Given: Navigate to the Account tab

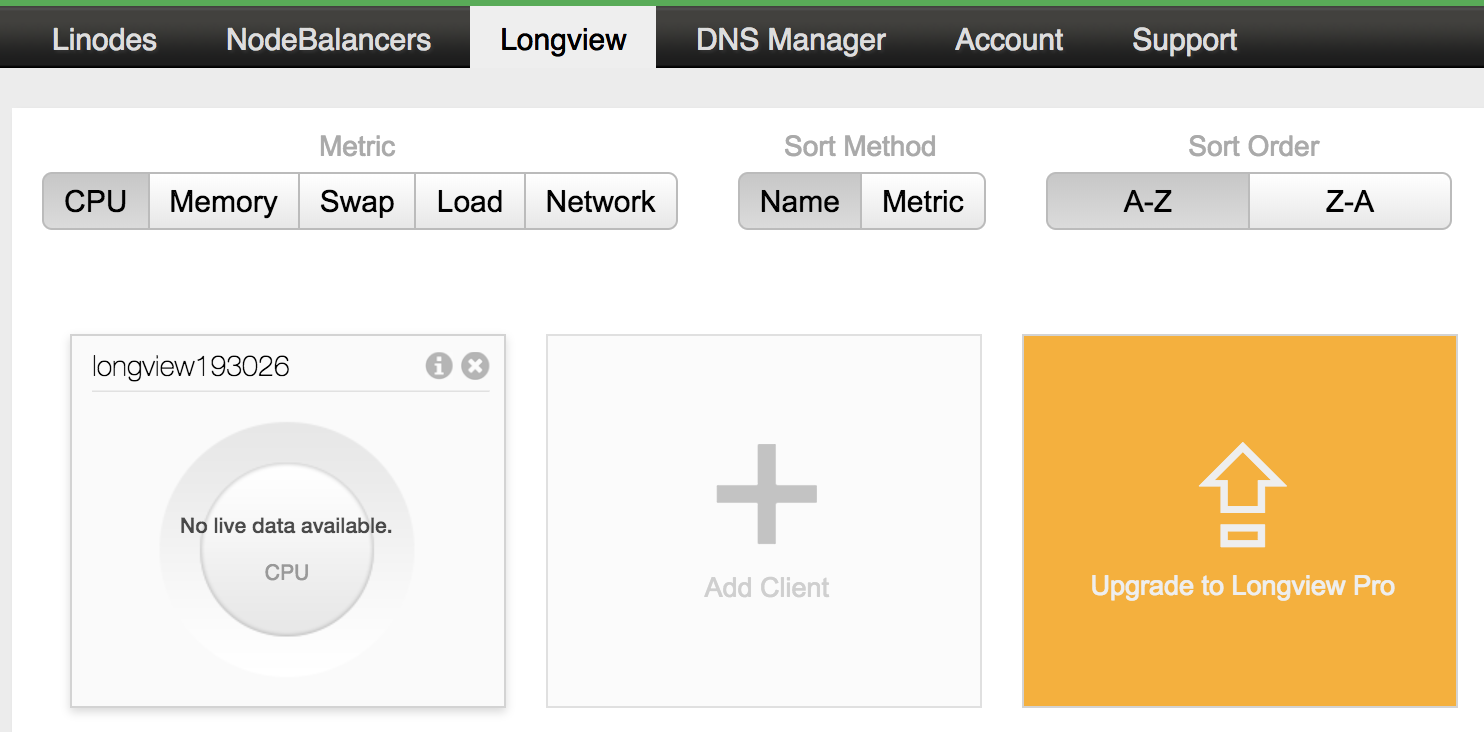Looking at the screenshot, I should [x=1009, y=40].
